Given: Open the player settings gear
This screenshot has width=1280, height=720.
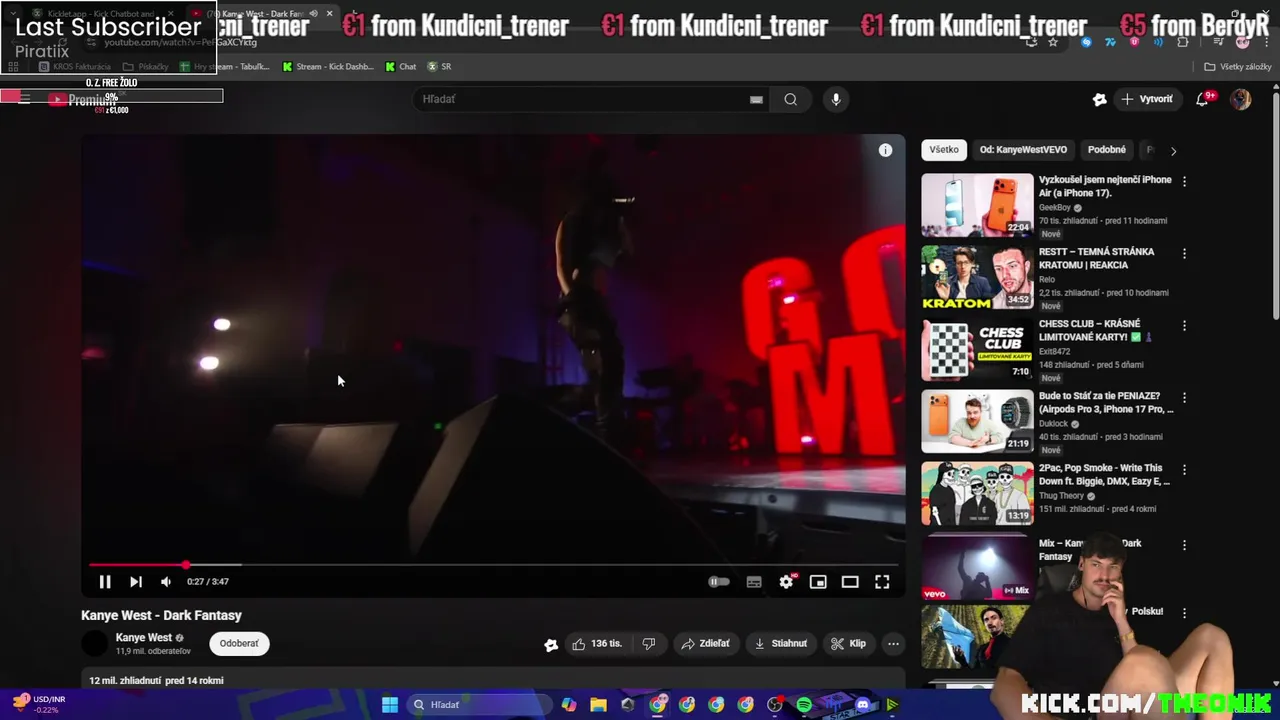Looking at the screenshot, I should pos(787,582).
